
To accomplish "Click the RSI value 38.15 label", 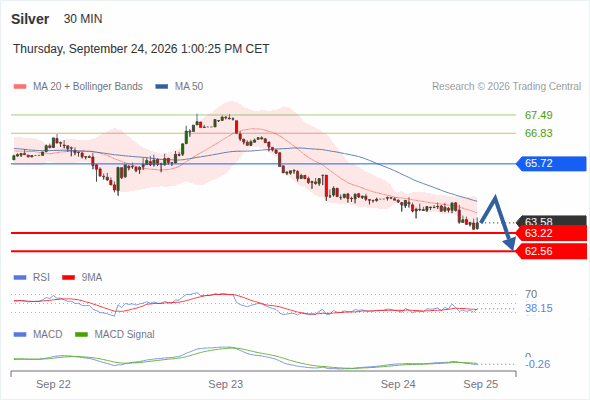I will pos(539,309).
